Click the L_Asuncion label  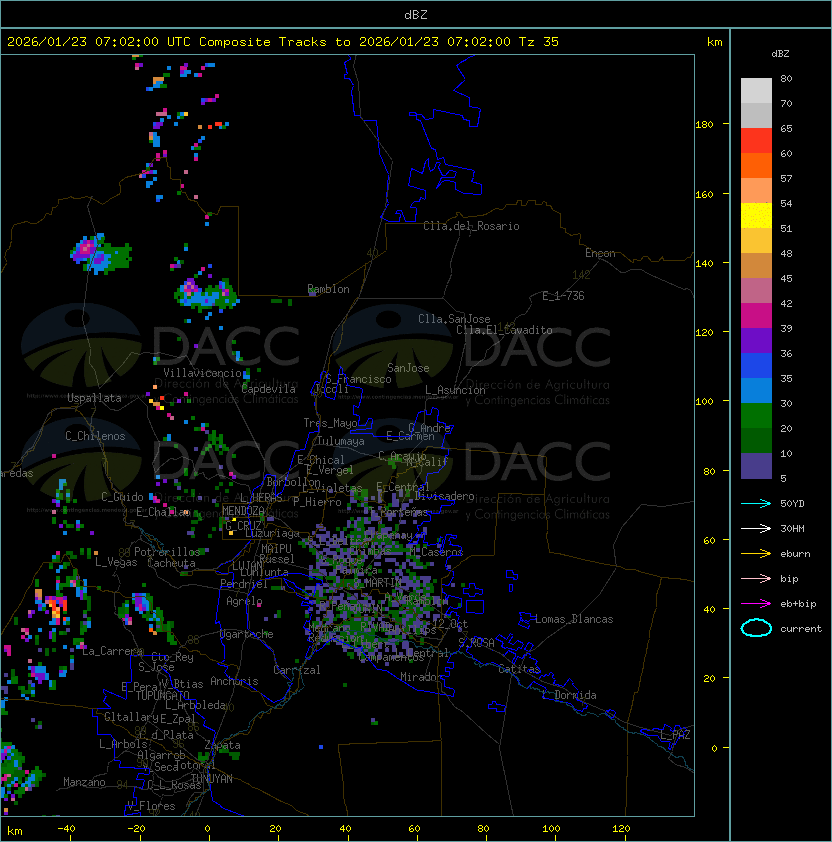pyautogui.click(x=455, y=390)
